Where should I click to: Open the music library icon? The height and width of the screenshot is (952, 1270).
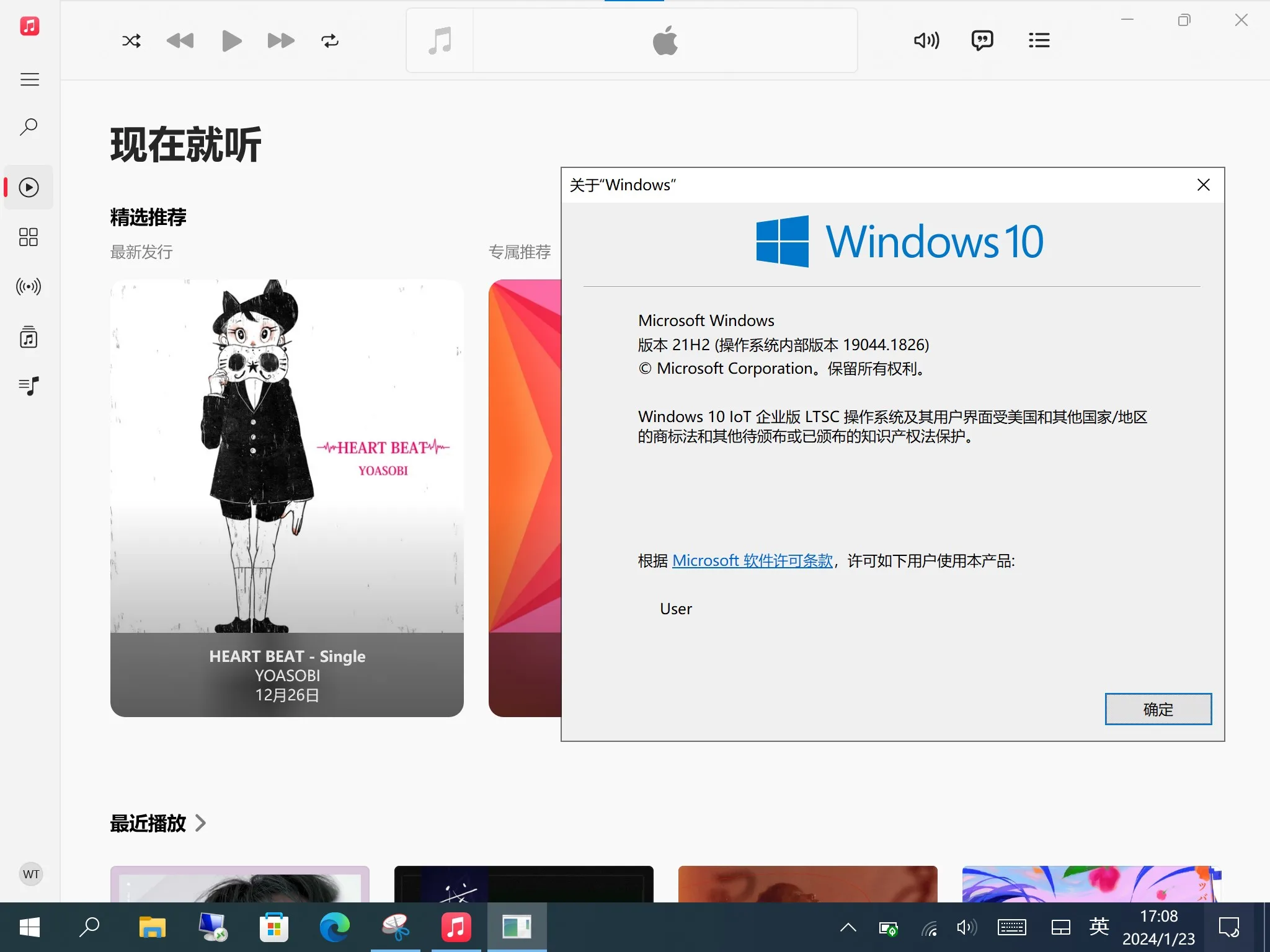29,337
